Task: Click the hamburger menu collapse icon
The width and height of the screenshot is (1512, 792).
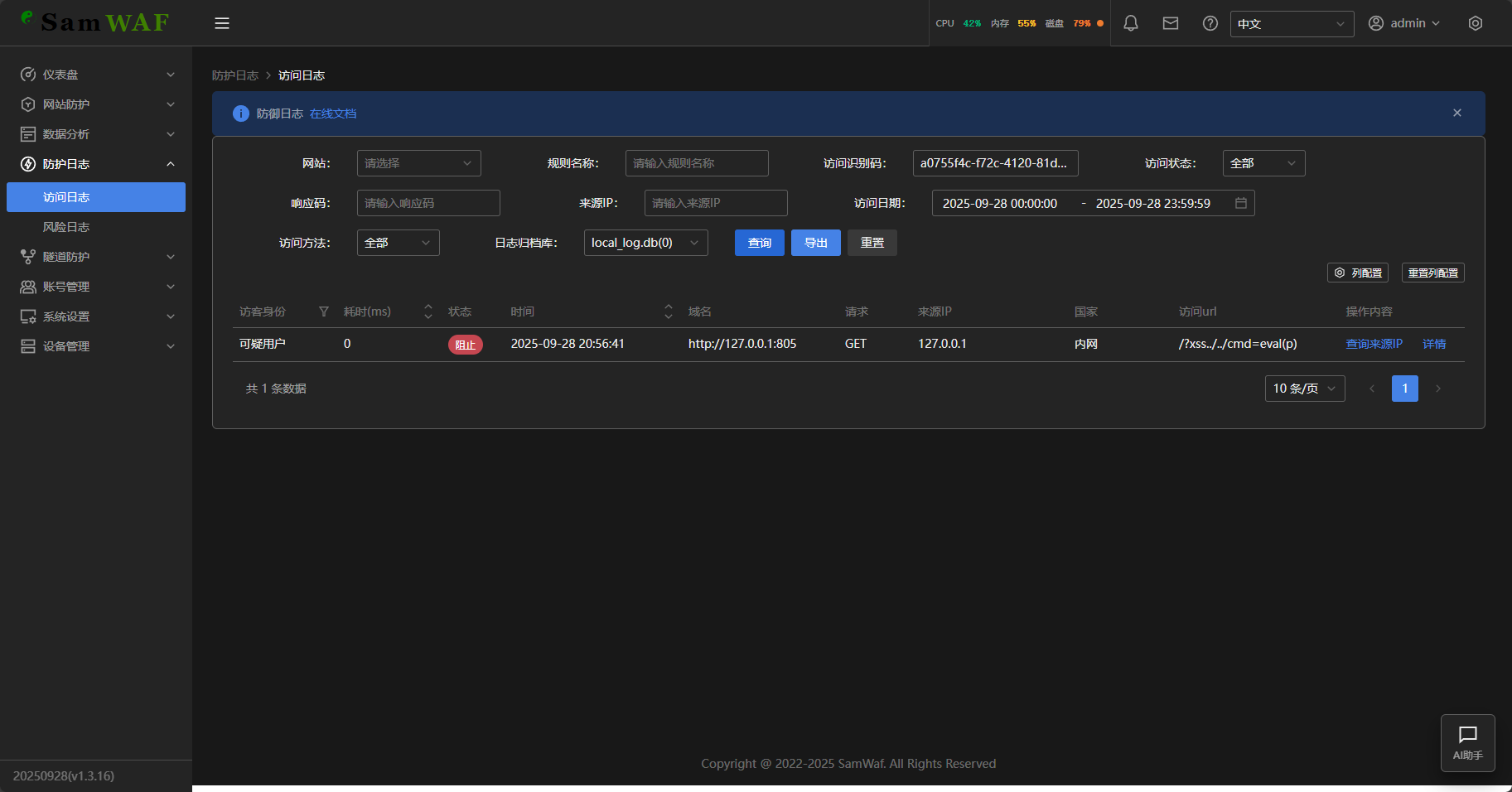Action: click(x=221, y=23)
